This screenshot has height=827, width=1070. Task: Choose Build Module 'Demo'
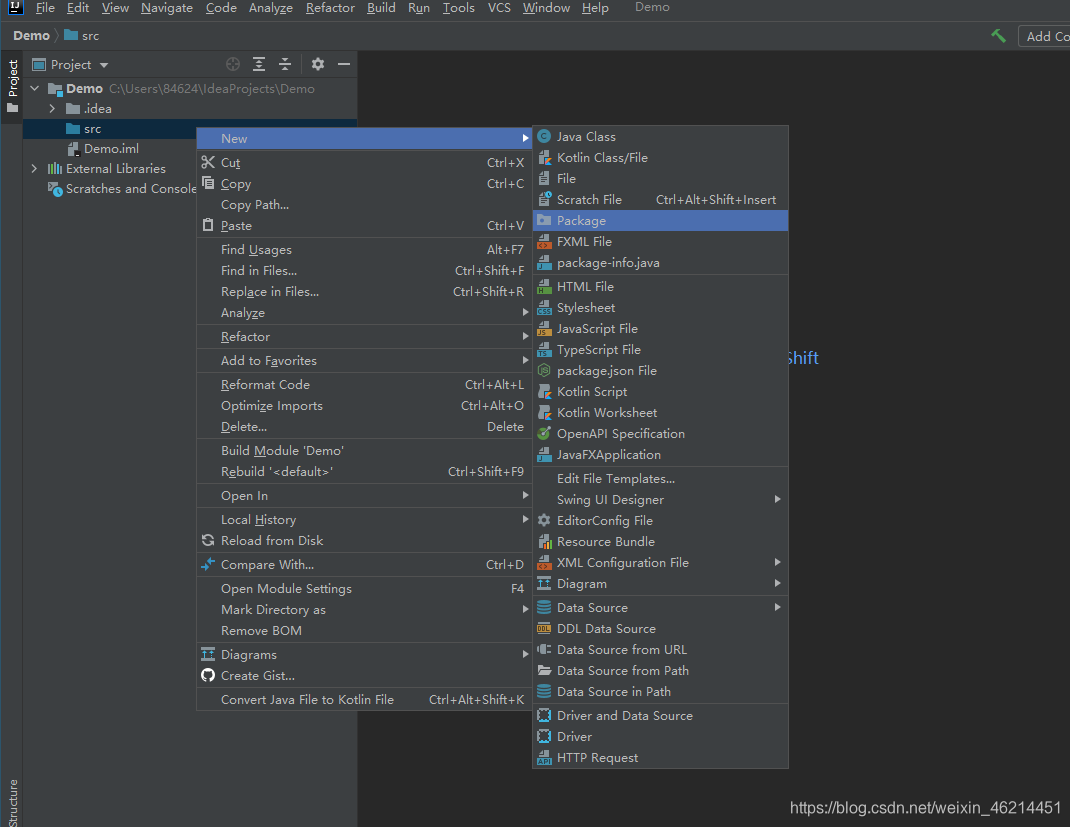(364, 450)
